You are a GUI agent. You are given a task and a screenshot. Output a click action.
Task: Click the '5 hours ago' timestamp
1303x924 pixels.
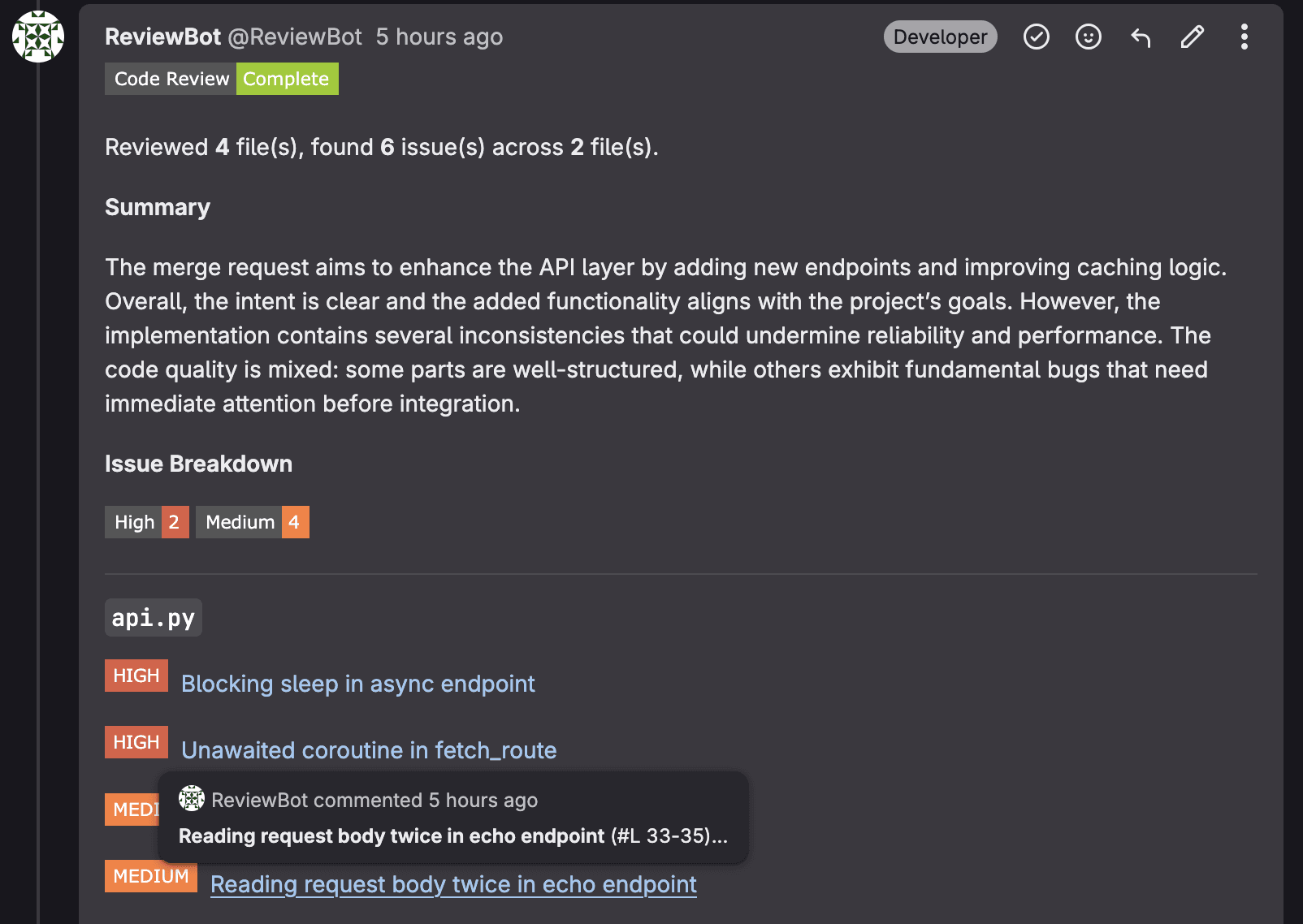click(x=439, y=37)
